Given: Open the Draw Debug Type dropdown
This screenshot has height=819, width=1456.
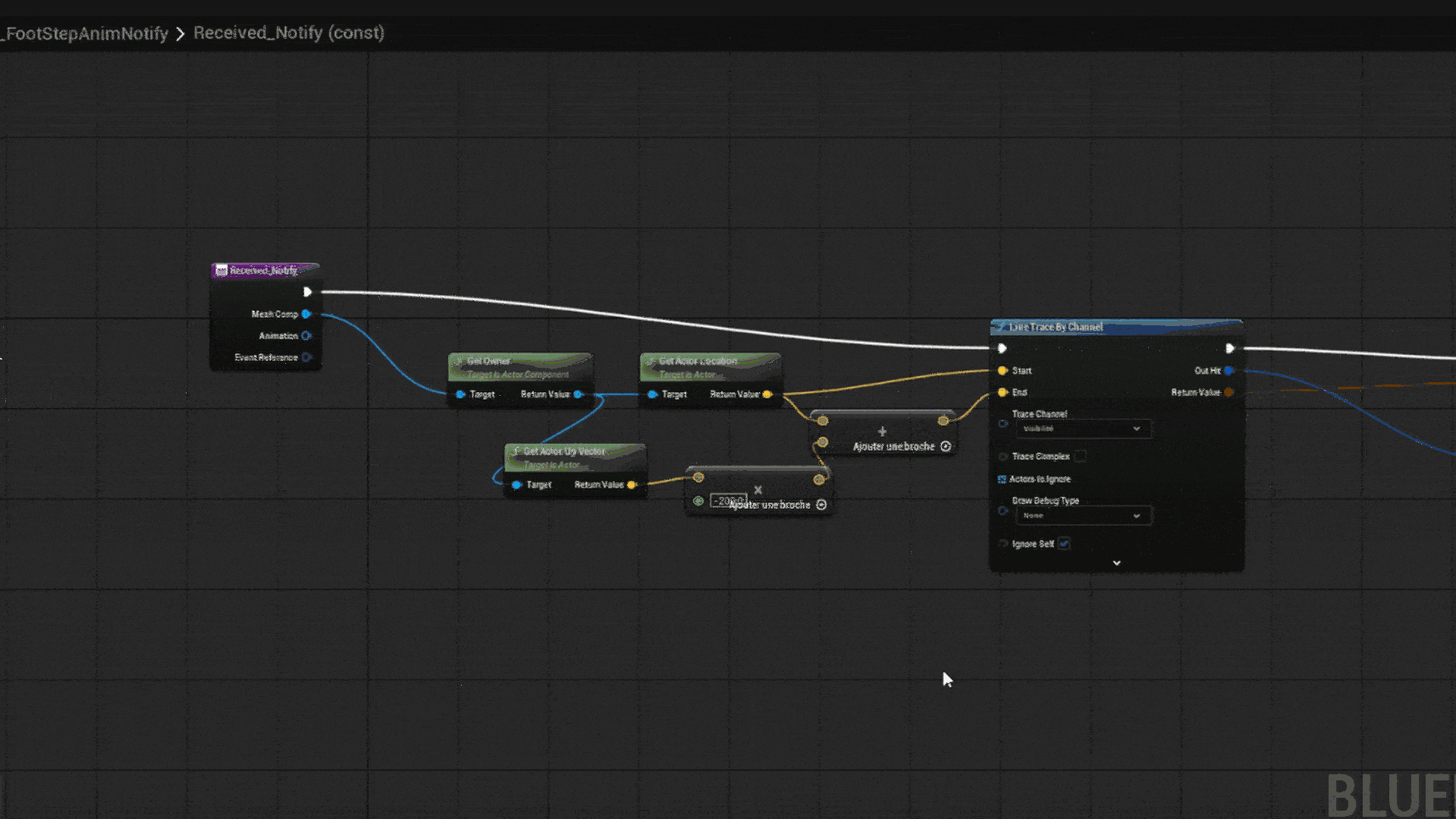Looking at the screenshot, I should (x=1082, y=516).
